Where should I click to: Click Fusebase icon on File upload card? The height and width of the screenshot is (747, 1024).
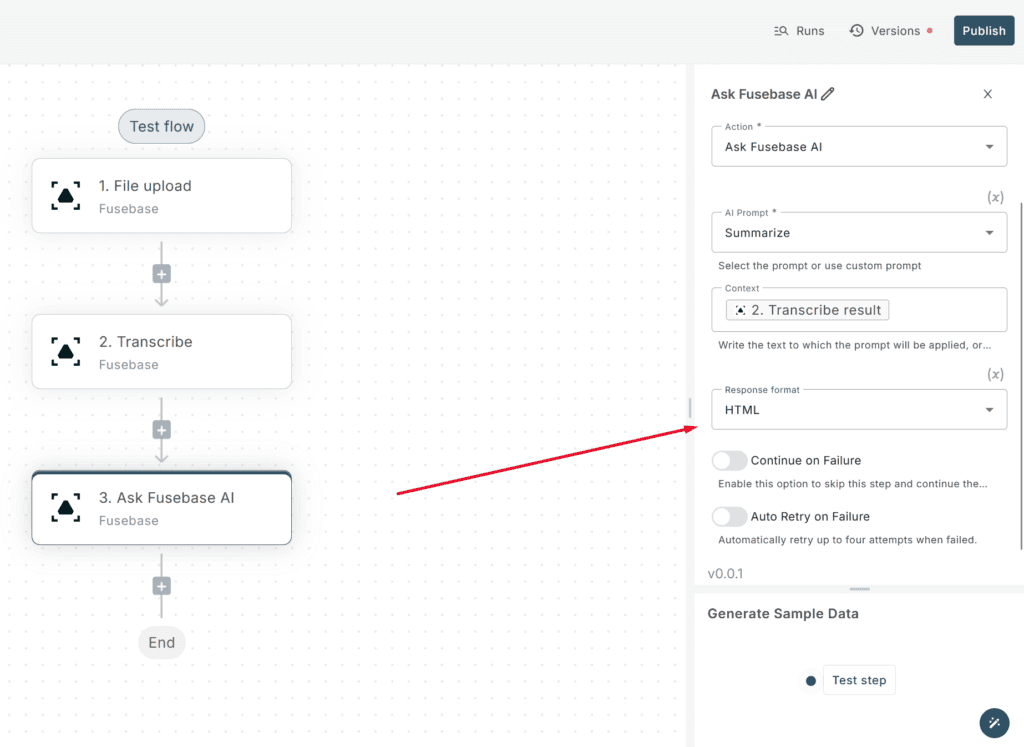coord(66,196)
